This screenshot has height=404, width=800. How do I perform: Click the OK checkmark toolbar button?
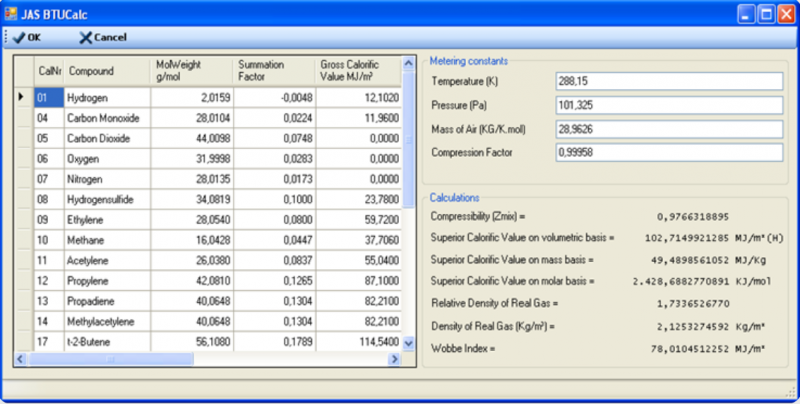[27, 37]
